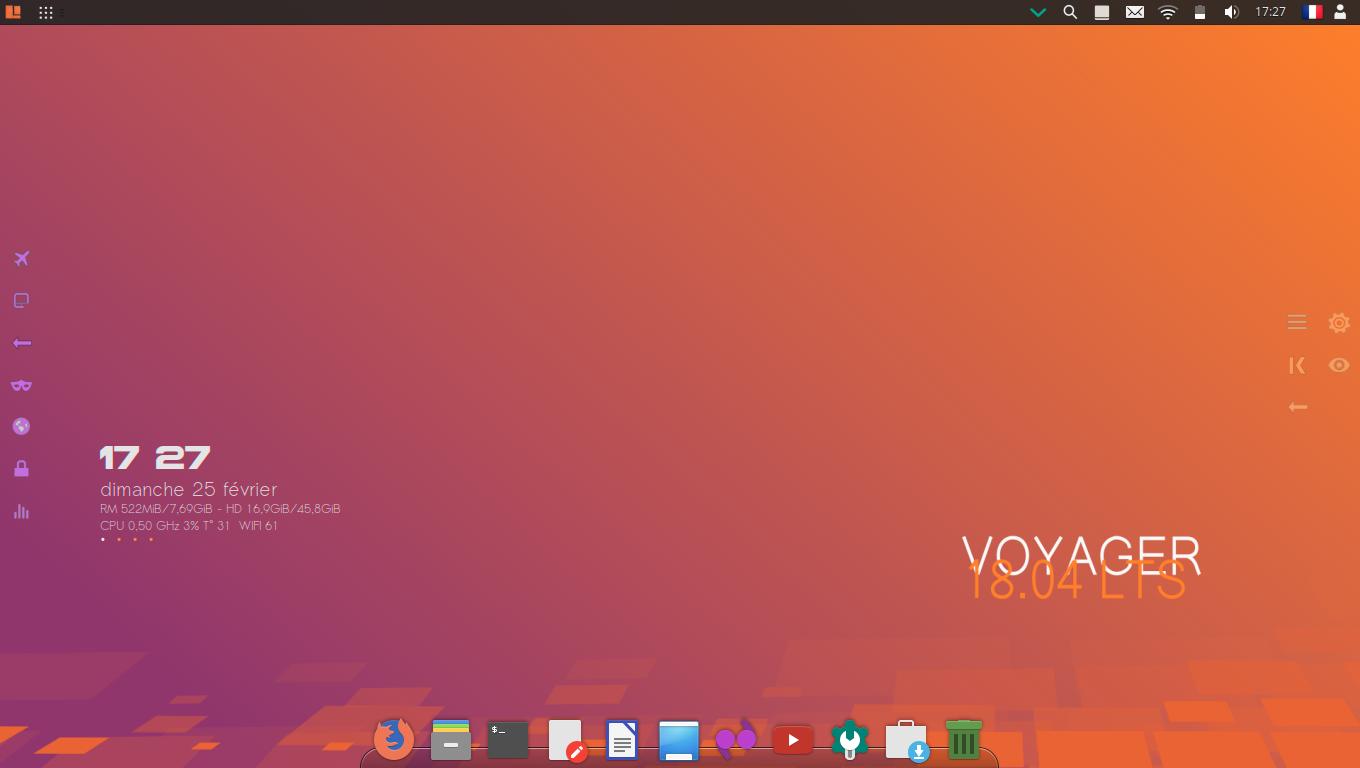Click the hamburger lines icon on right side
1360x768 pixels.
[x=1297, y=322]
